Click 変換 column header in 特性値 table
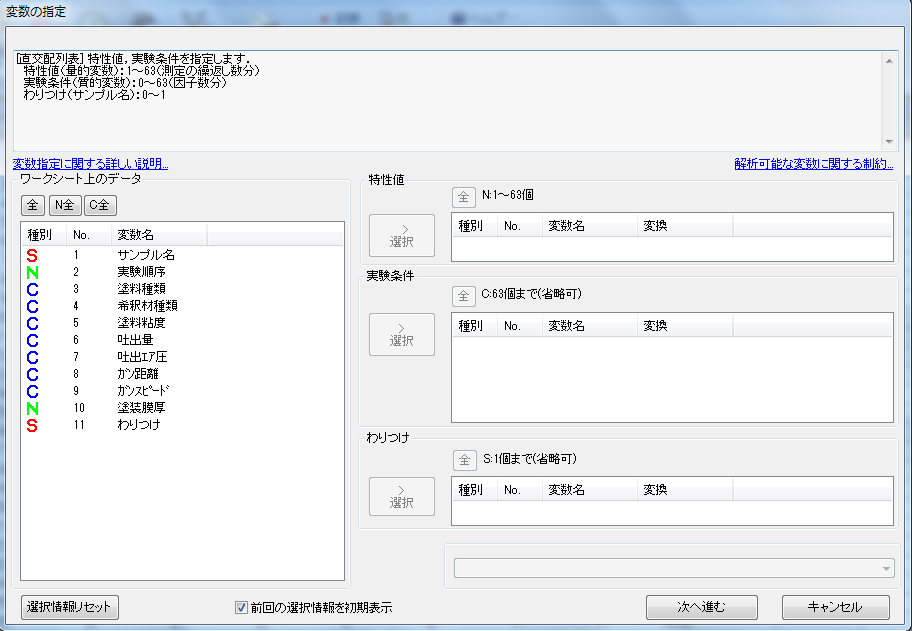The height and width of the screenshot is (631, 912). 685,226
